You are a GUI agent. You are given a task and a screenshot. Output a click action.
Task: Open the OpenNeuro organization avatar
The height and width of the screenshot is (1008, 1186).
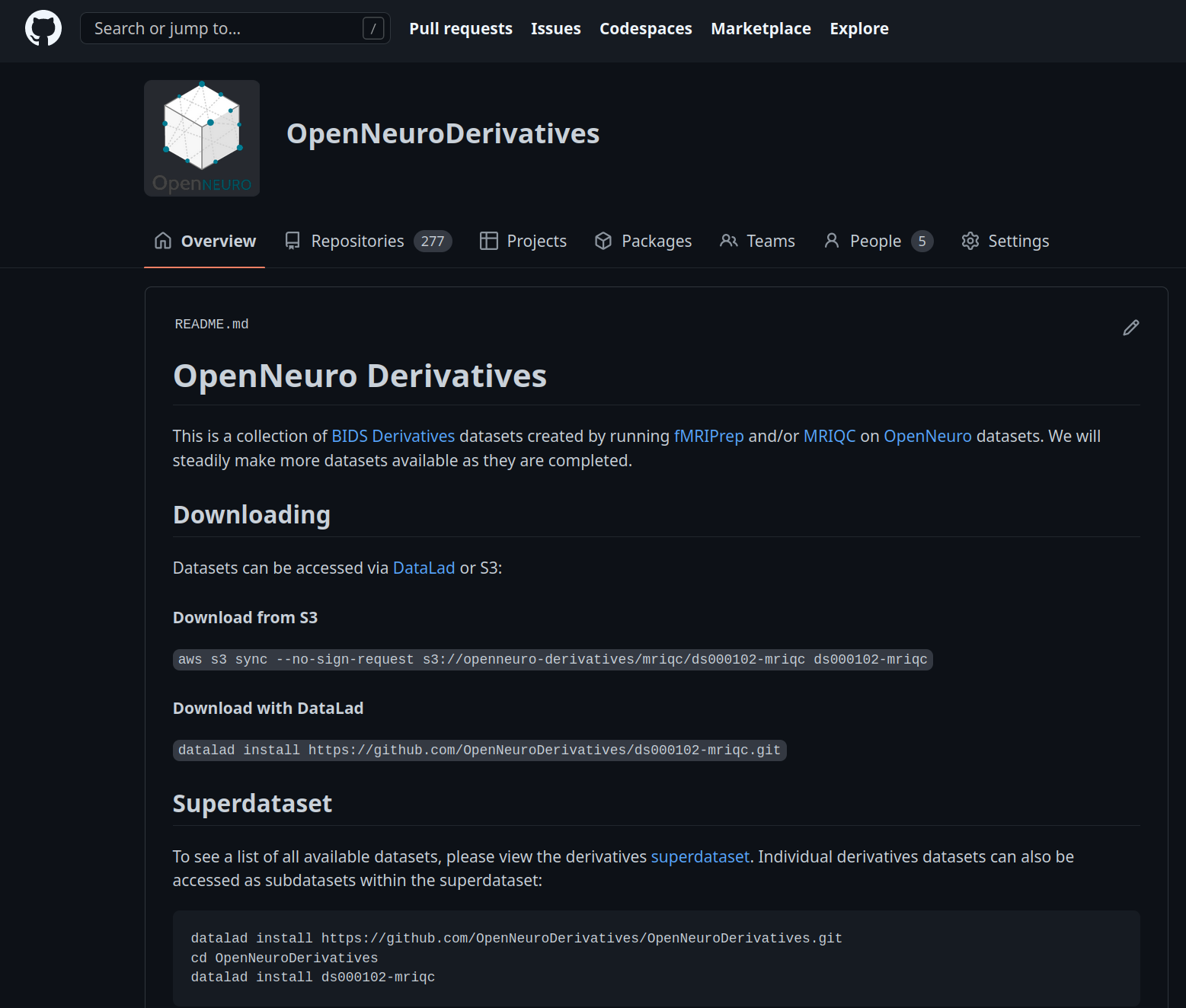tap(202, 139)
